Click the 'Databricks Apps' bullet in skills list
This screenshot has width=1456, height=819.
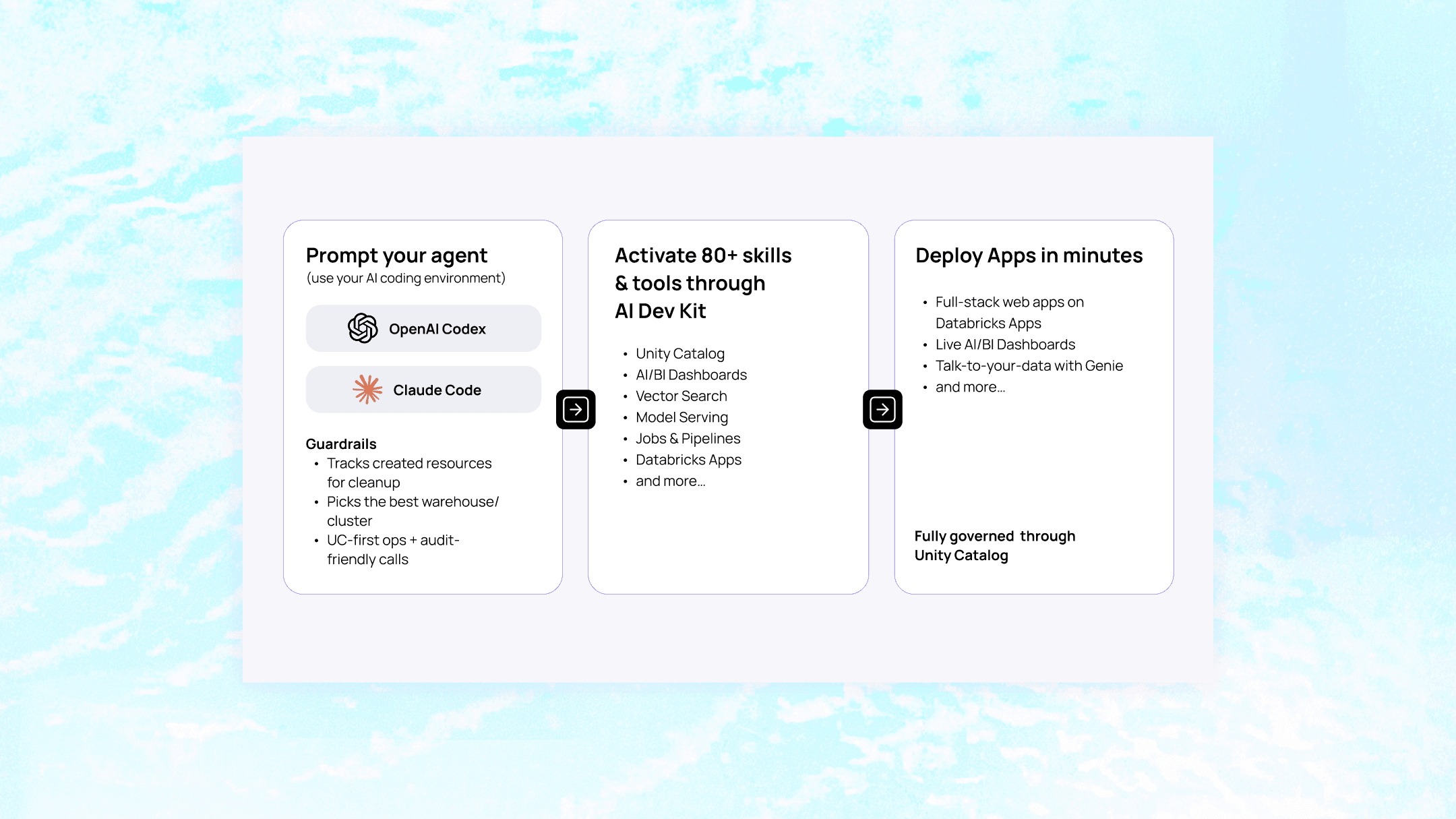coord(688,460)
